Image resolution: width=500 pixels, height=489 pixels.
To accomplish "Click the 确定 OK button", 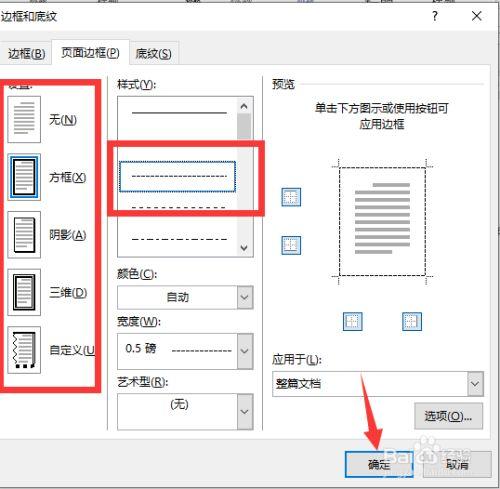I will (x=379, y=464).
